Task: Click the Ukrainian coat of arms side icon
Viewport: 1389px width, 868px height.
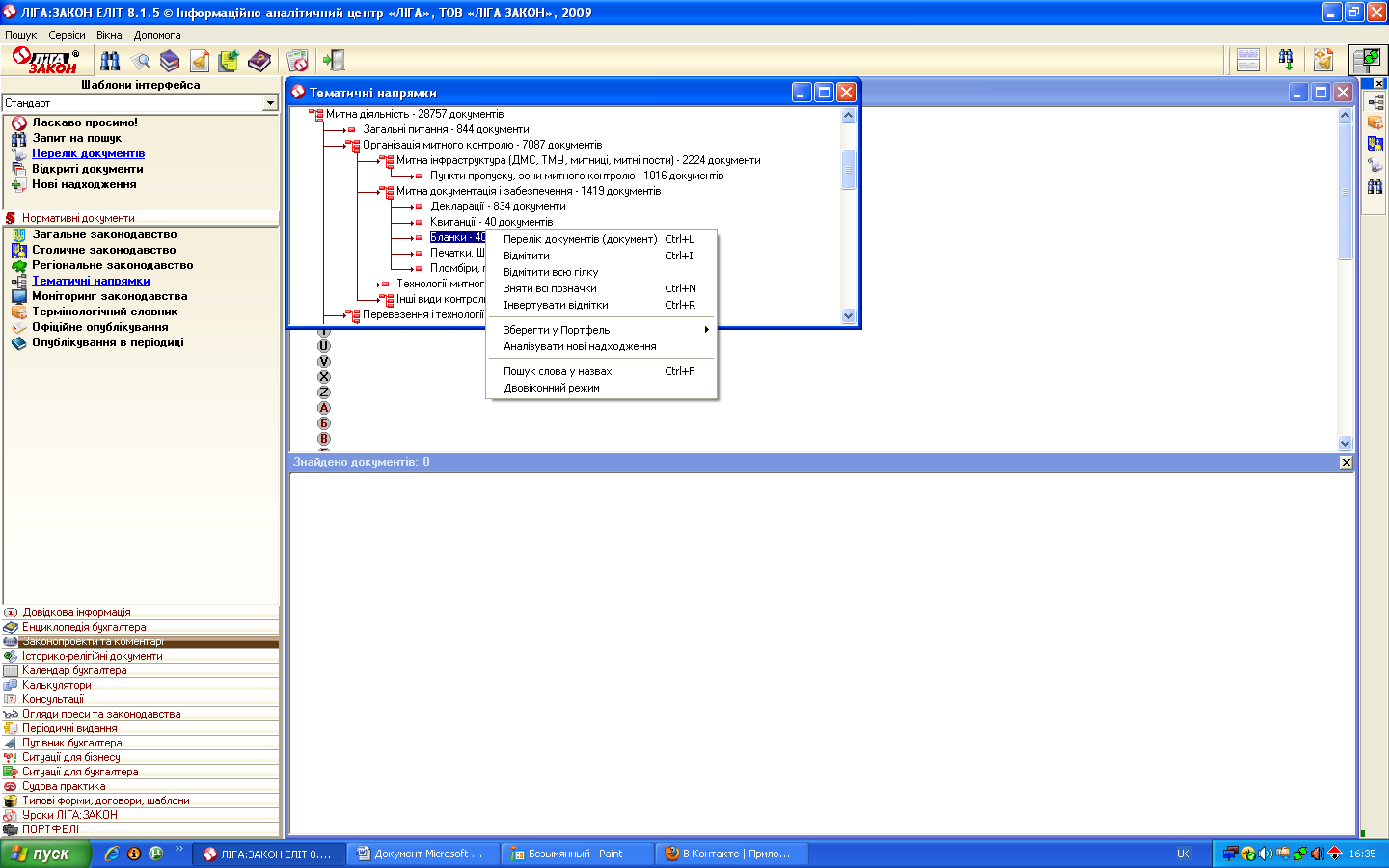Action: (x=1375, y=144)
